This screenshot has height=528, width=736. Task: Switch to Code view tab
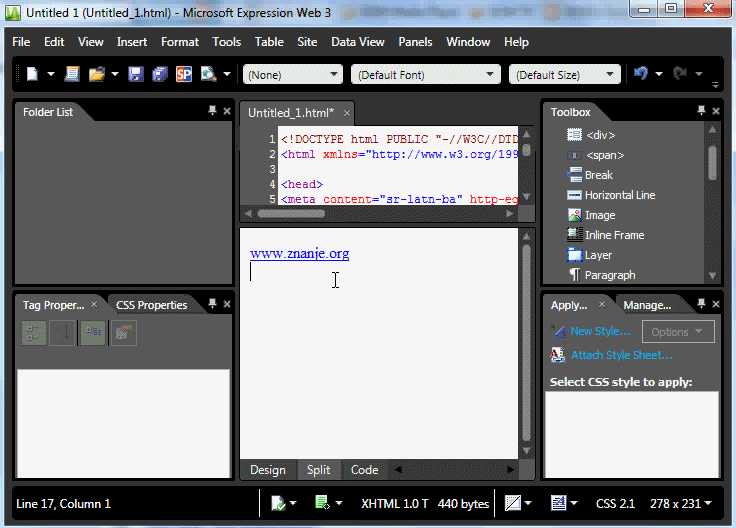364,470
